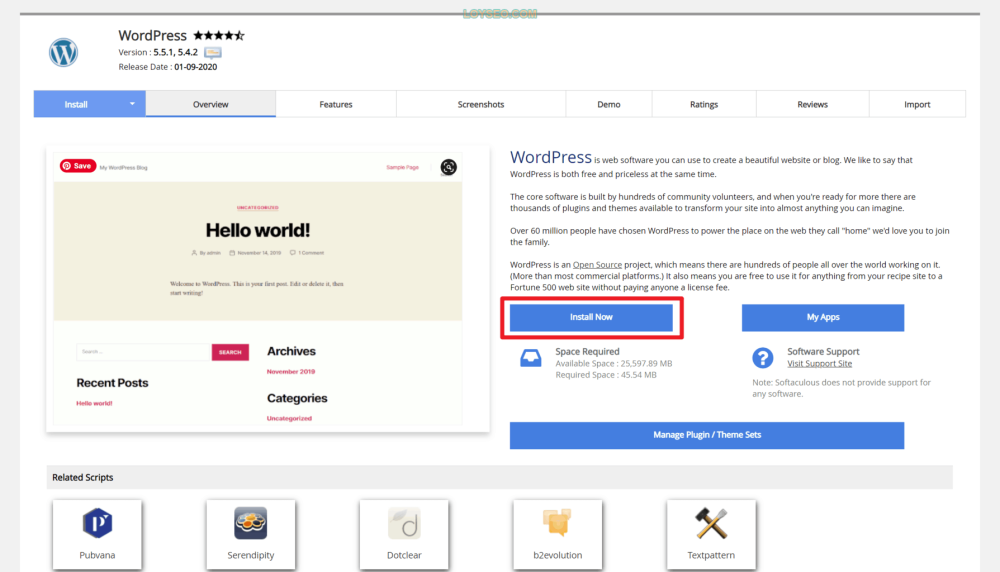Click the search field in preview
The image size is (1000, 572).
tap(144, 352)
